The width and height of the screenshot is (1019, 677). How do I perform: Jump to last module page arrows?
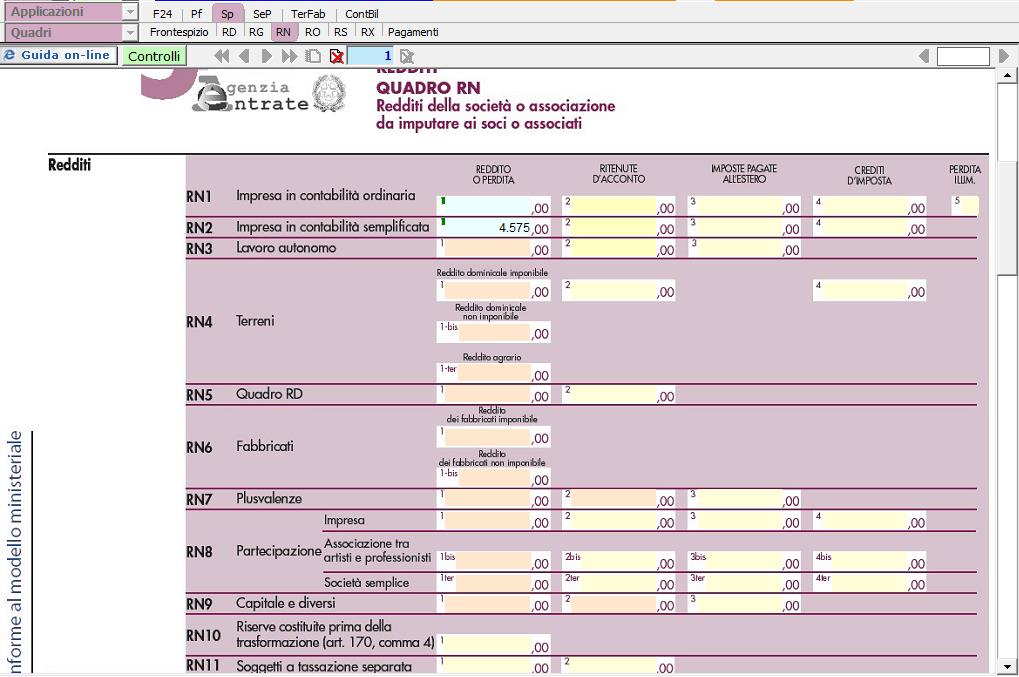pos(289,57)
